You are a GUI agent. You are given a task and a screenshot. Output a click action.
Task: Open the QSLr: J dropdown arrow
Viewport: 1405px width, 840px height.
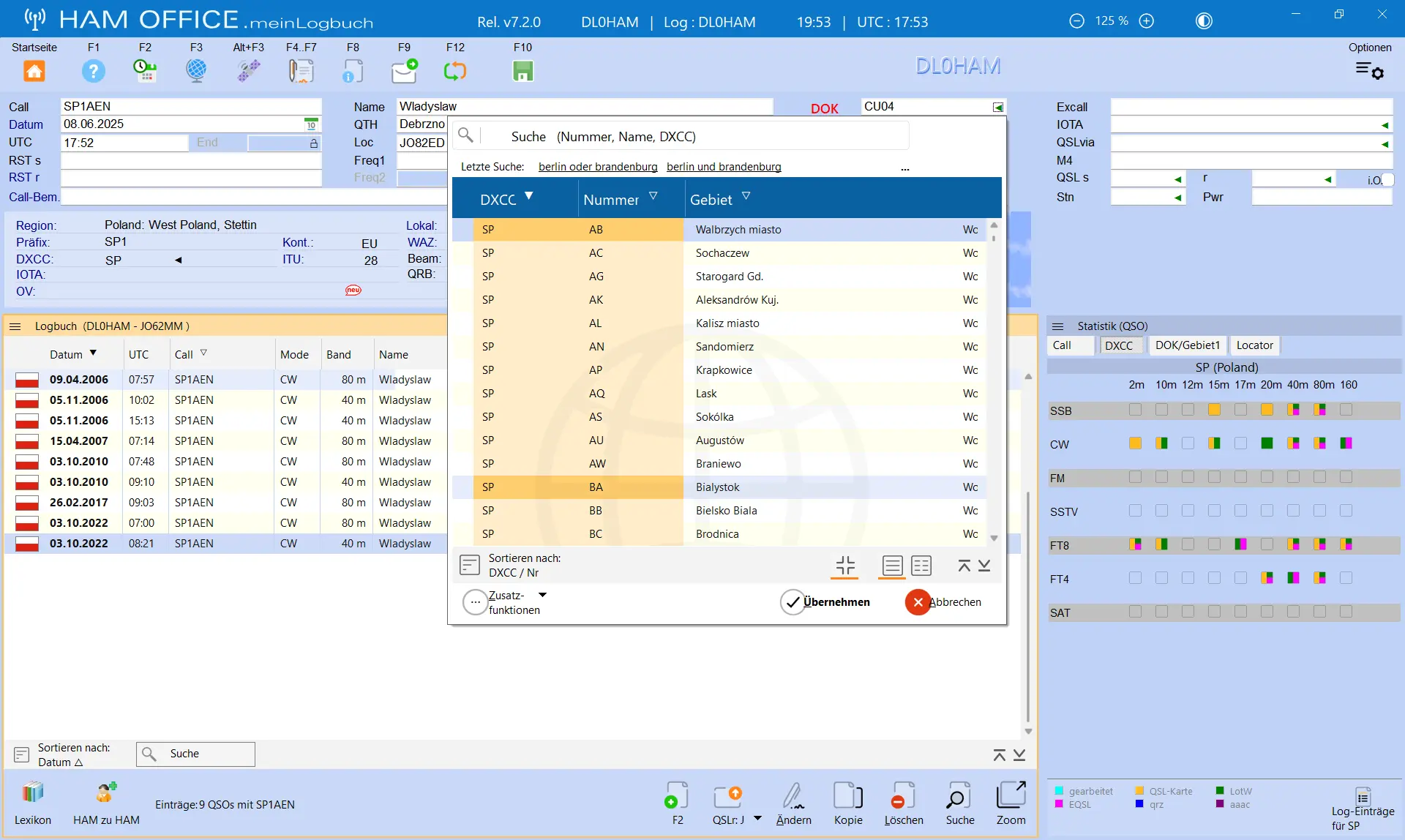[757, 818]
